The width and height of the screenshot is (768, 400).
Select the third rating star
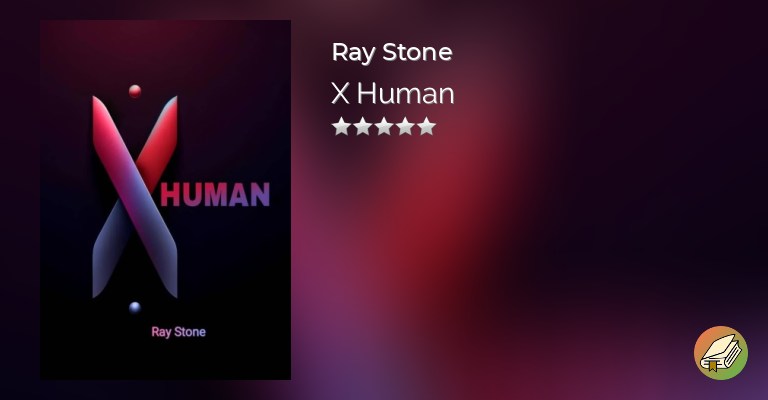384,126
